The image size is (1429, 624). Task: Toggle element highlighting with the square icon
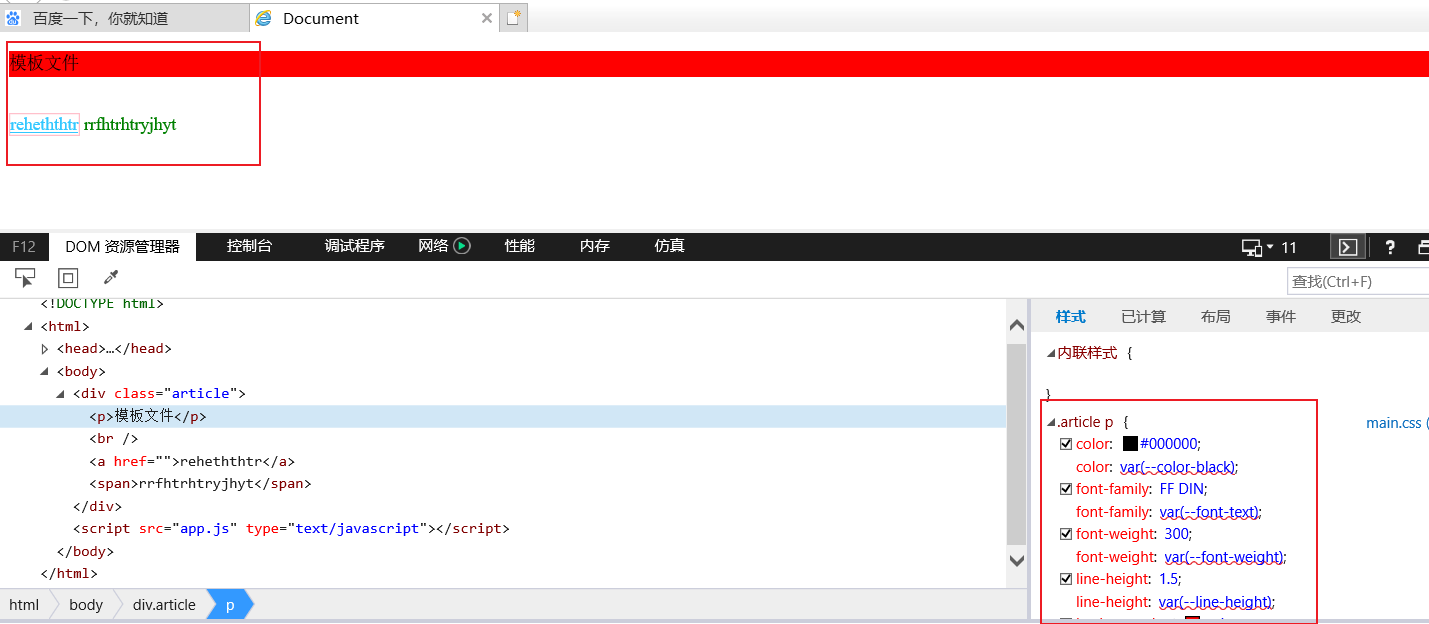click(x=67, y=277)
